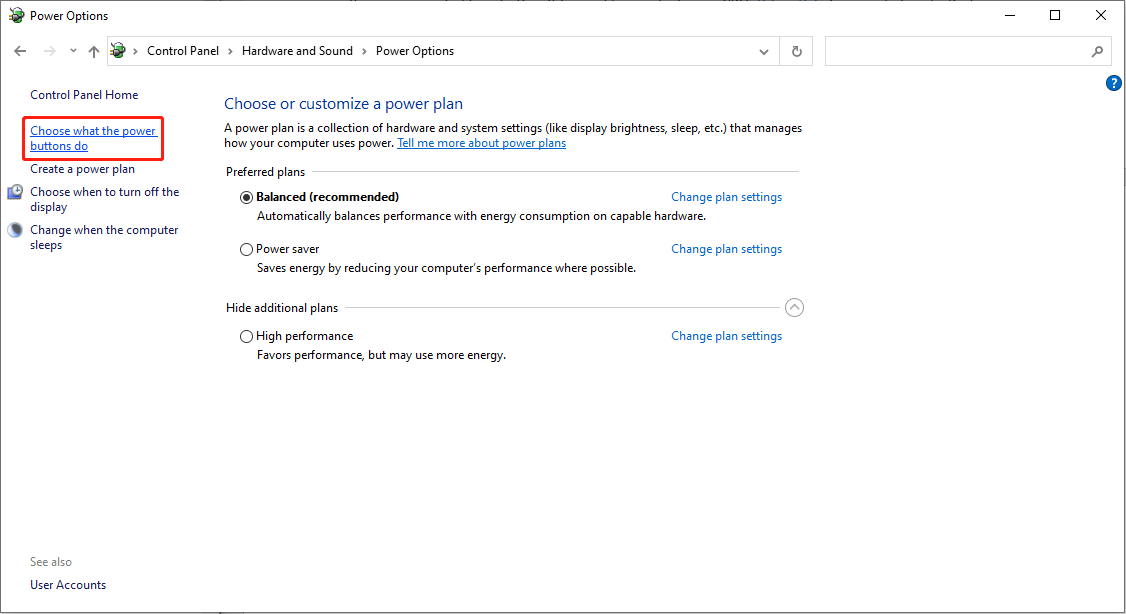Viewport: 1126px width, 614px height.
Task: Open the Help question mark icon
Action: click(x=1114, y=83)
